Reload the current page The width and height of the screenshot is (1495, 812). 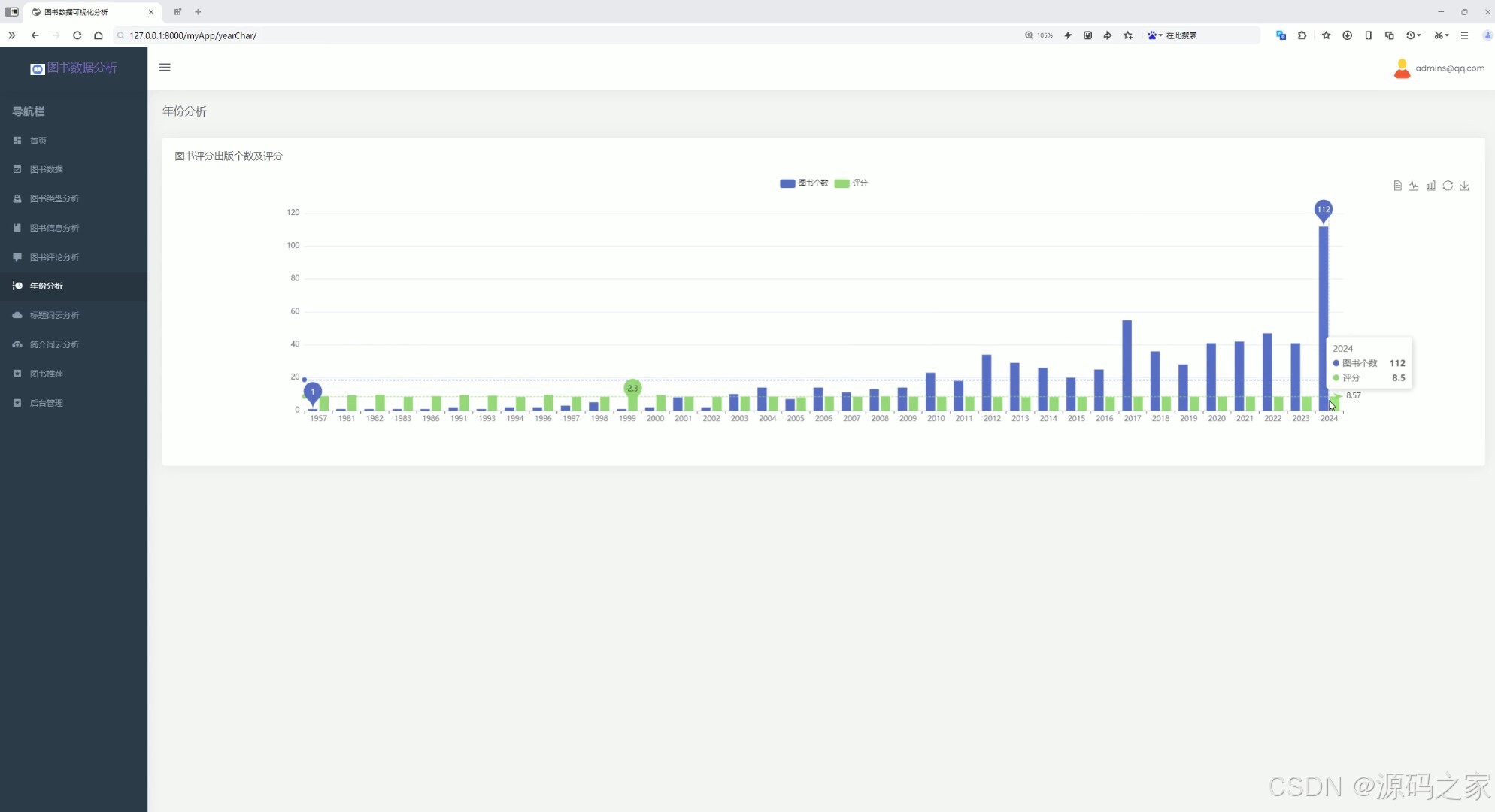click(x=77, y=35)
